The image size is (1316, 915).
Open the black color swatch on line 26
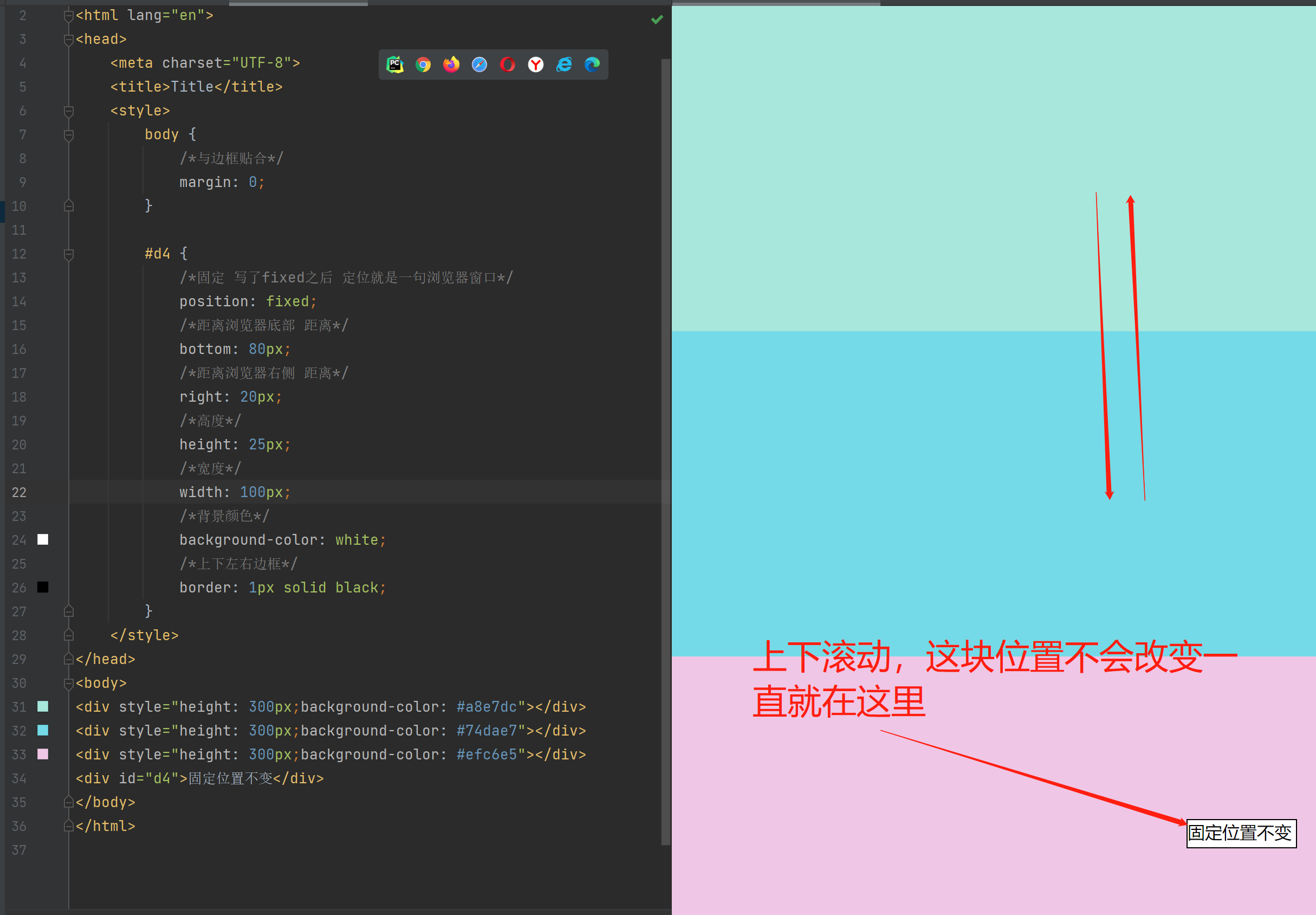coord(43,587)
